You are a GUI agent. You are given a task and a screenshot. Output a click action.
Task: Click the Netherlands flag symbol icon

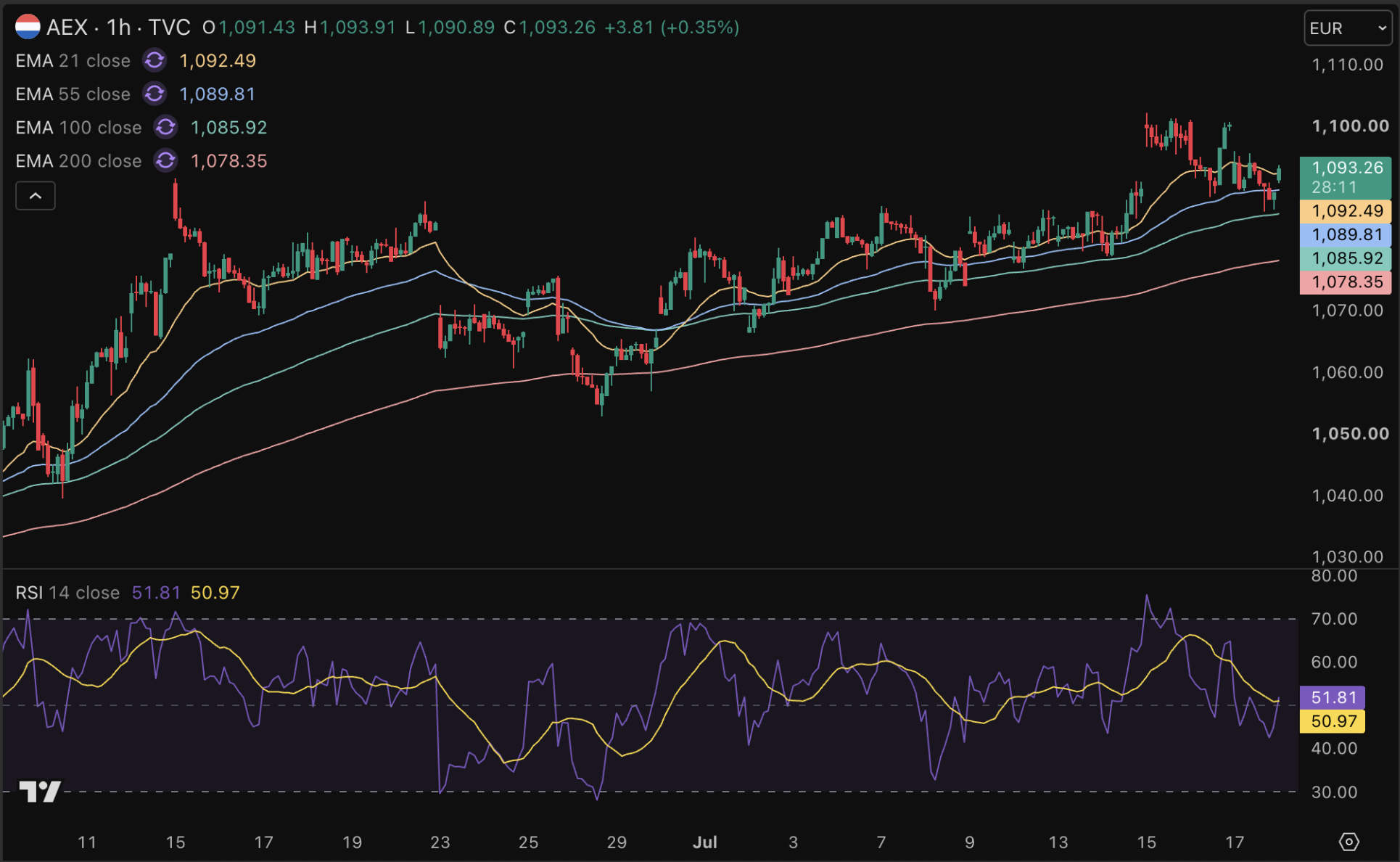tap(28, 28)
